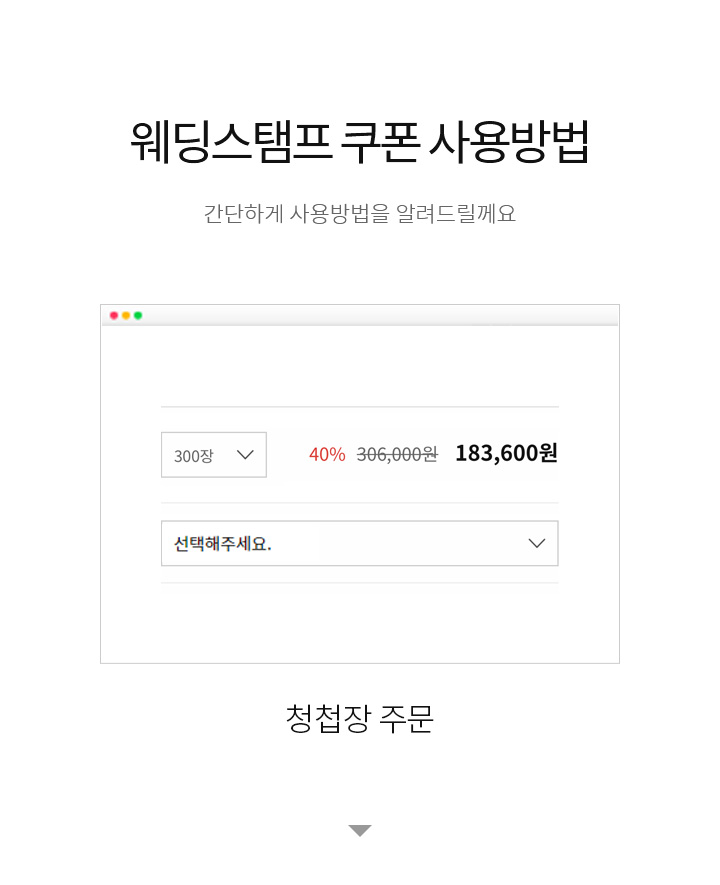Viewport: 720px width, 885px height.
Task: Click the mock browser window illustration
Action: [360, 484]
